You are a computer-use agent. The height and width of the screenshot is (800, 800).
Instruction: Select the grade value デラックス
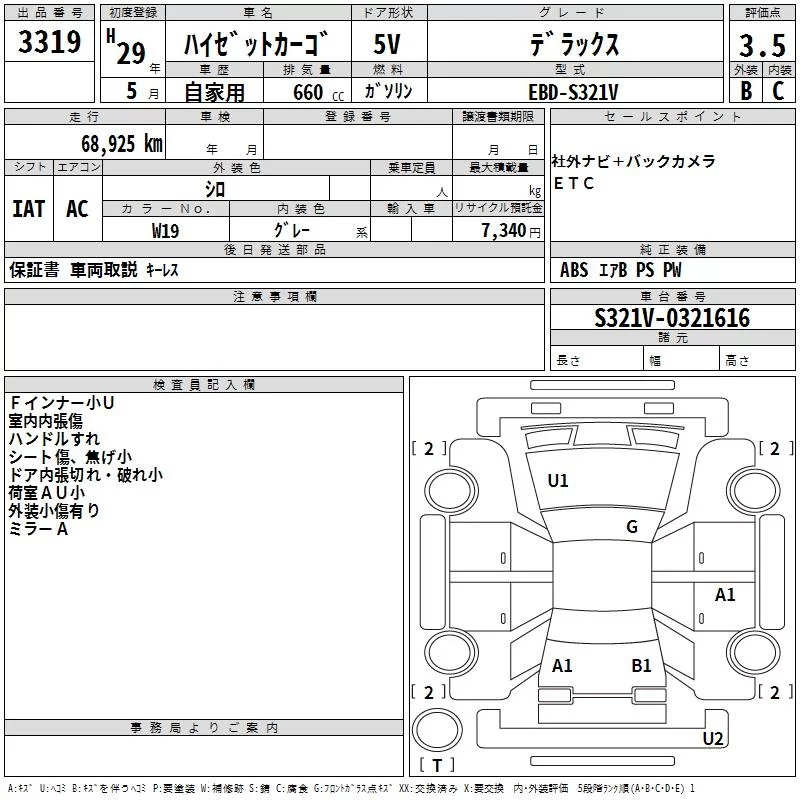[x=574, y=44]
